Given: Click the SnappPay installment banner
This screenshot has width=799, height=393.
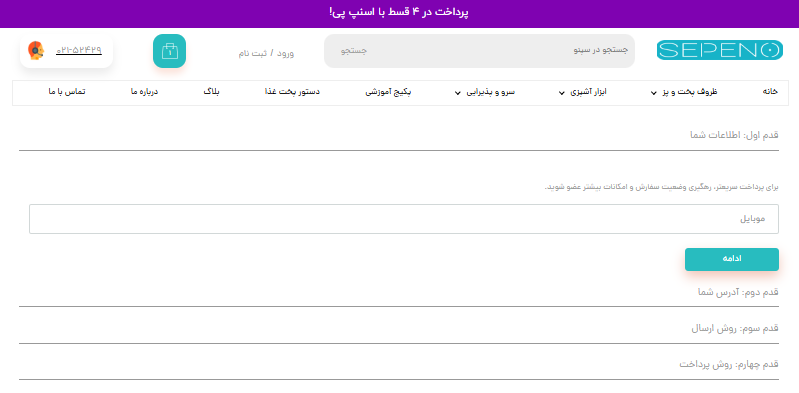Looking at the screenshot, I should tap(400, 14).
